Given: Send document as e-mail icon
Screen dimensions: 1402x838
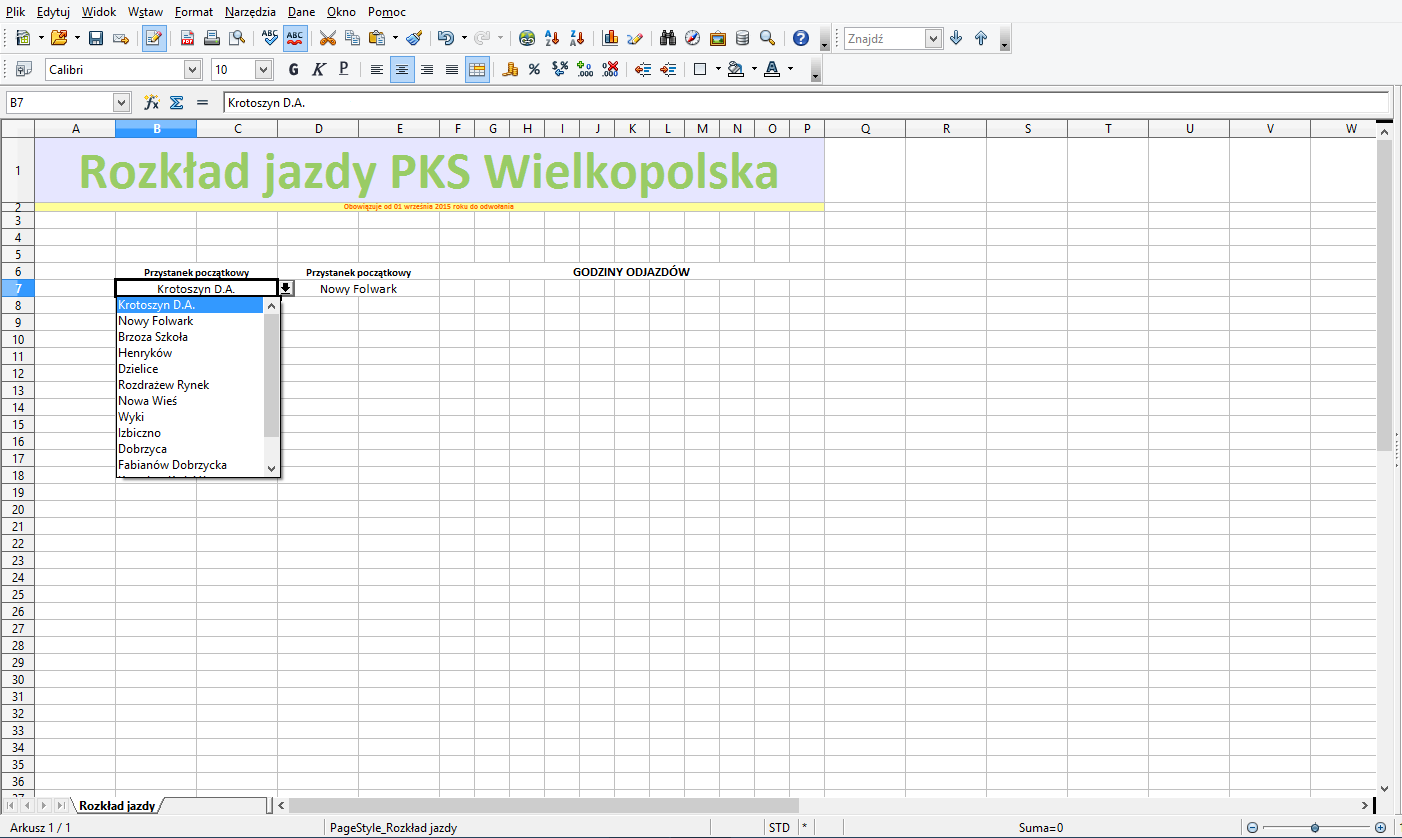Looking at the screenshot, I should click(121, 38).
